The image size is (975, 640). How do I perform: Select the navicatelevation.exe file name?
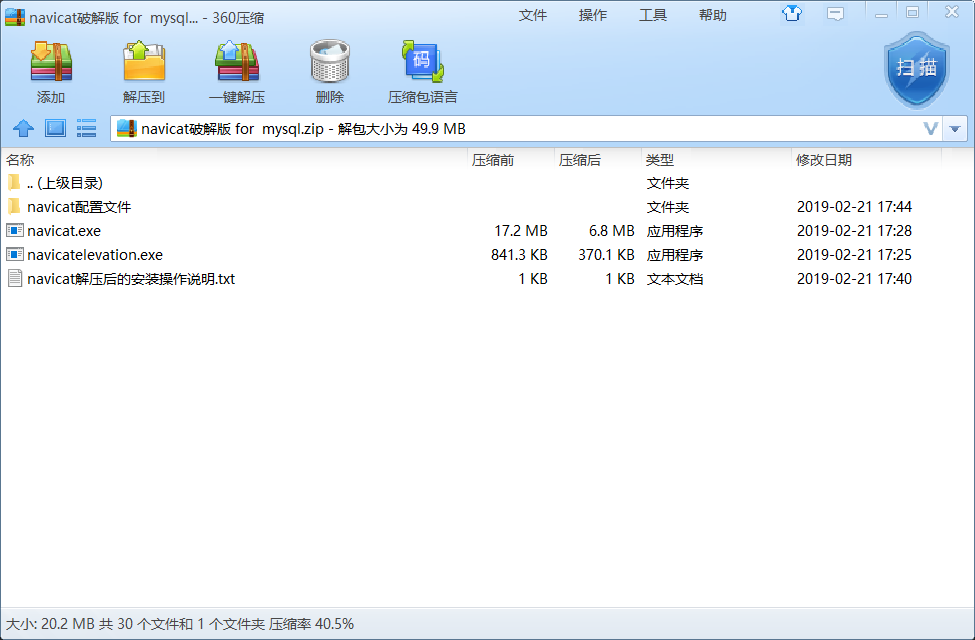pos(95,255)
